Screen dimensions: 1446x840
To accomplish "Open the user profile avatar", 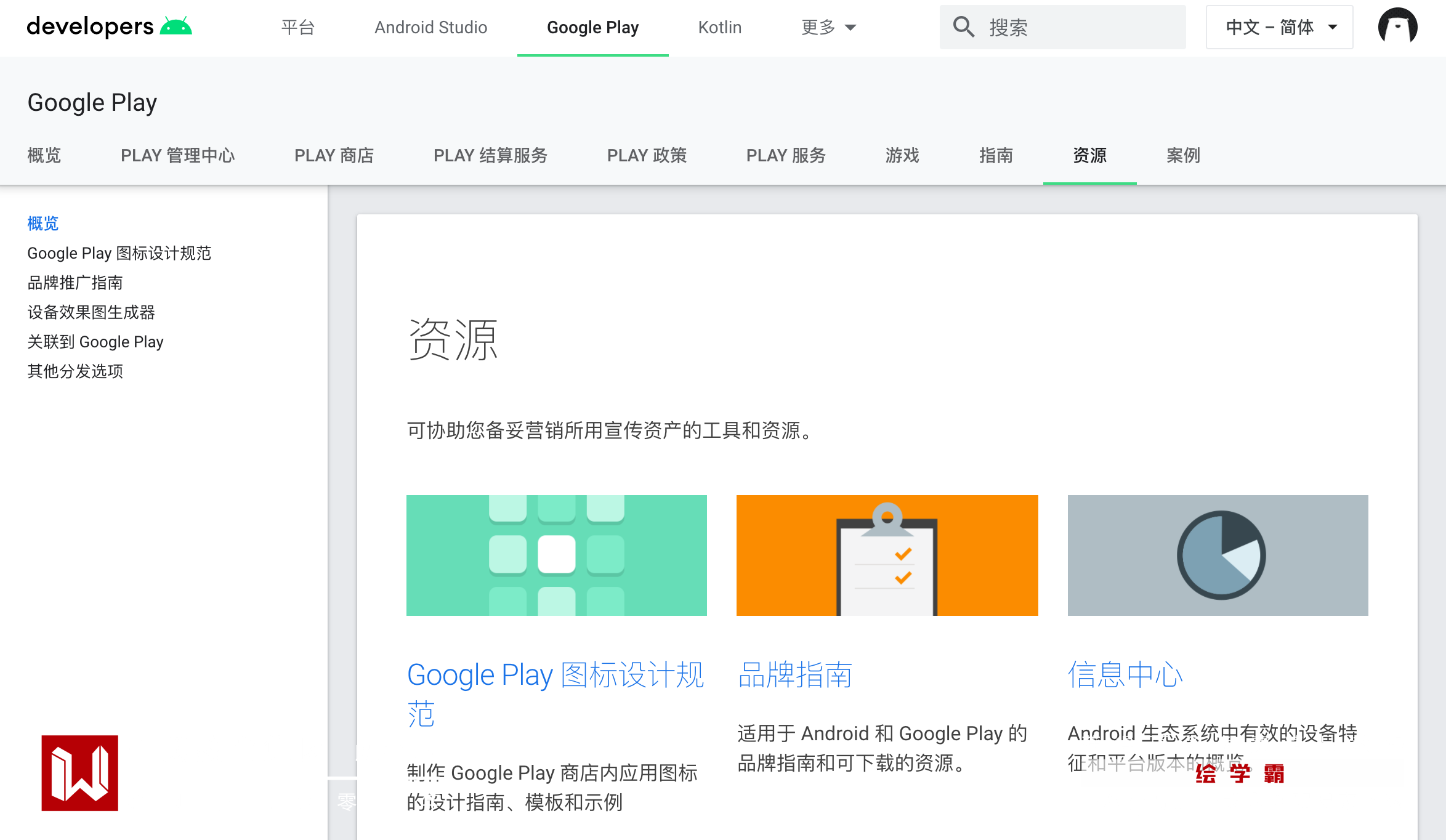I will click(1398, 27).
